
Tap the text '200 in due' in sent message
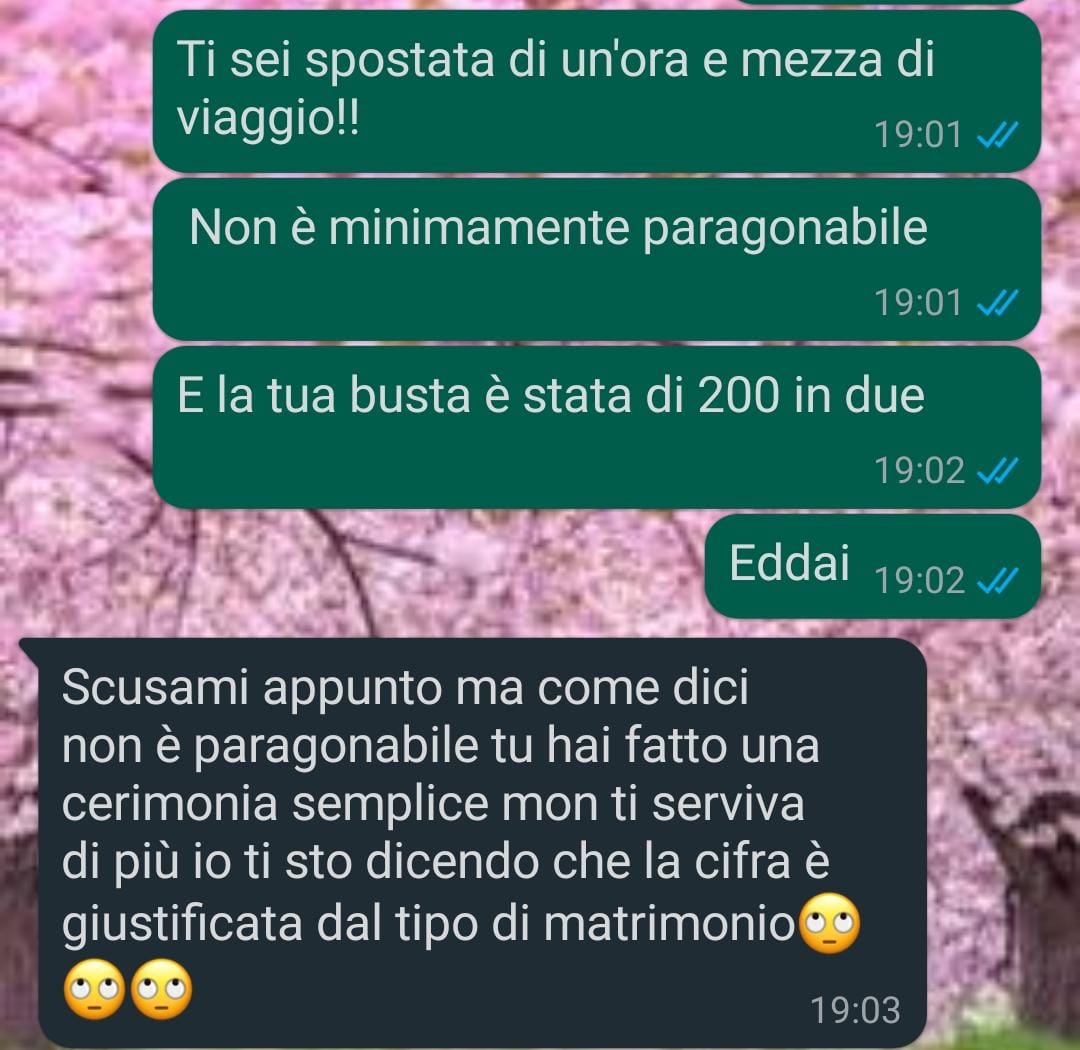pyautogui.click(x=811, y=396)
